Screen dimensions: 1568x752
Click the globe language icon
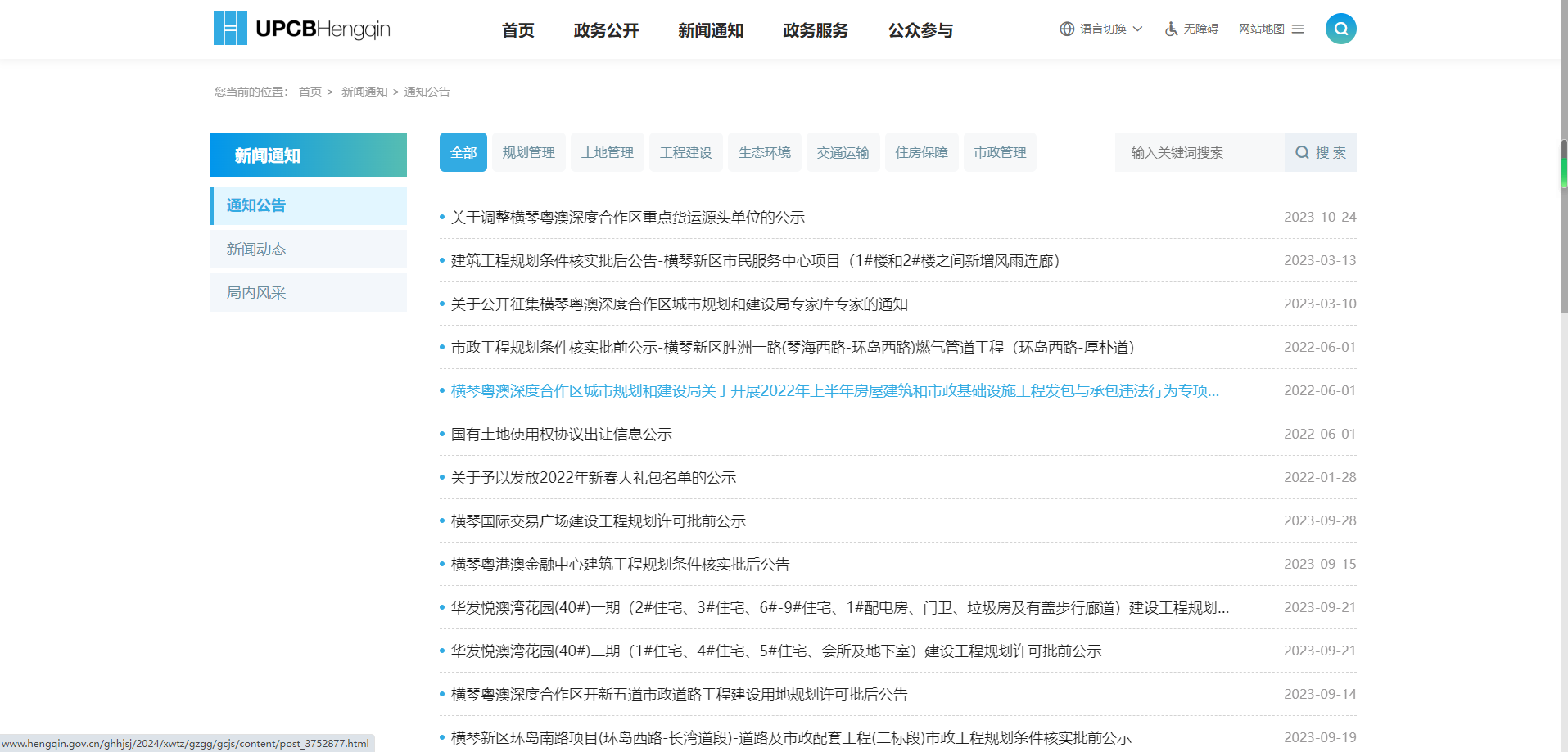(x=1066, y=29)
